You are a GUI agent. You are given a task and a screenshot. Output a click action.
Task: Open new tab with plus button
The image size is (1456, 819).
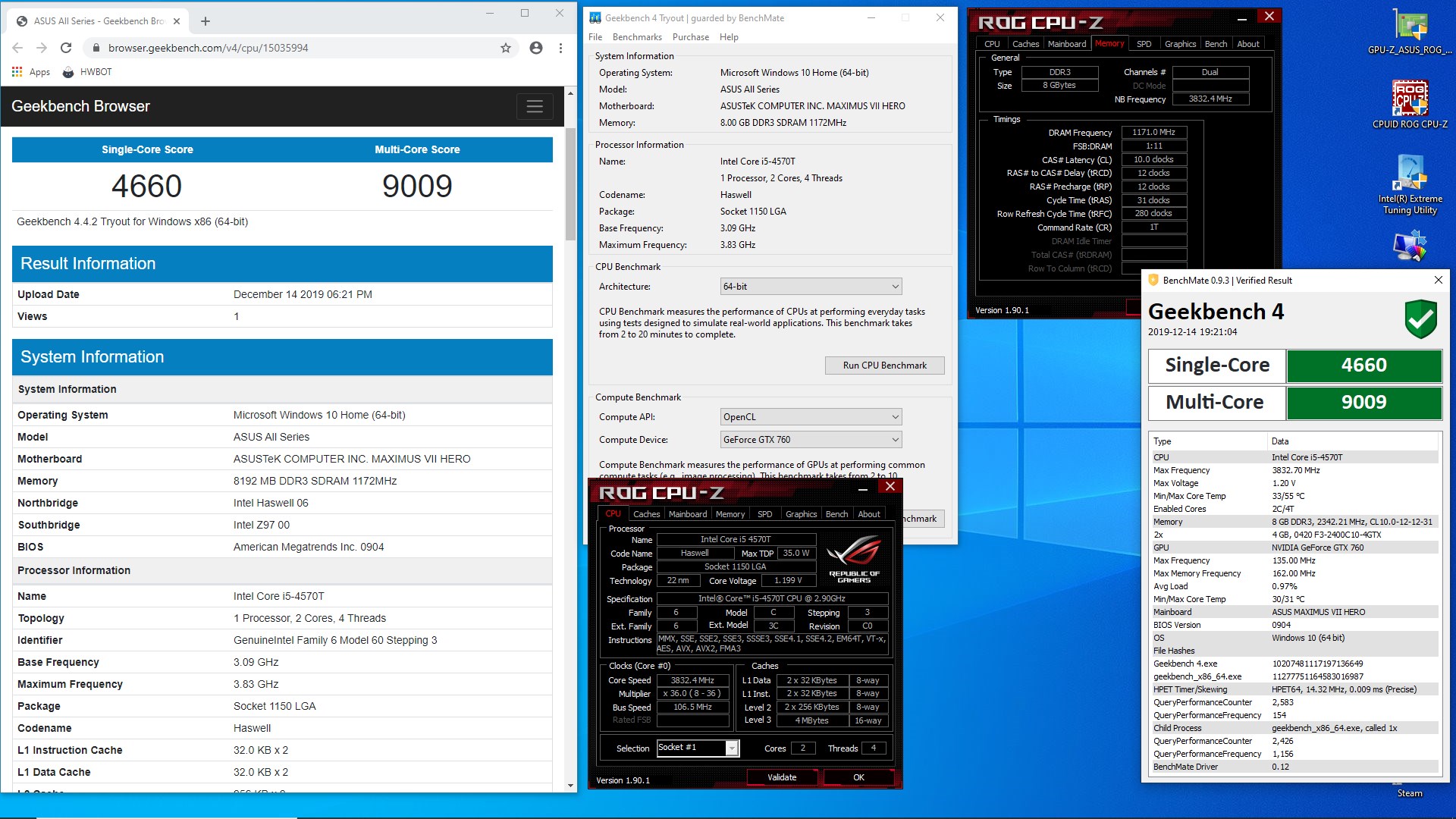coord(205,21)
